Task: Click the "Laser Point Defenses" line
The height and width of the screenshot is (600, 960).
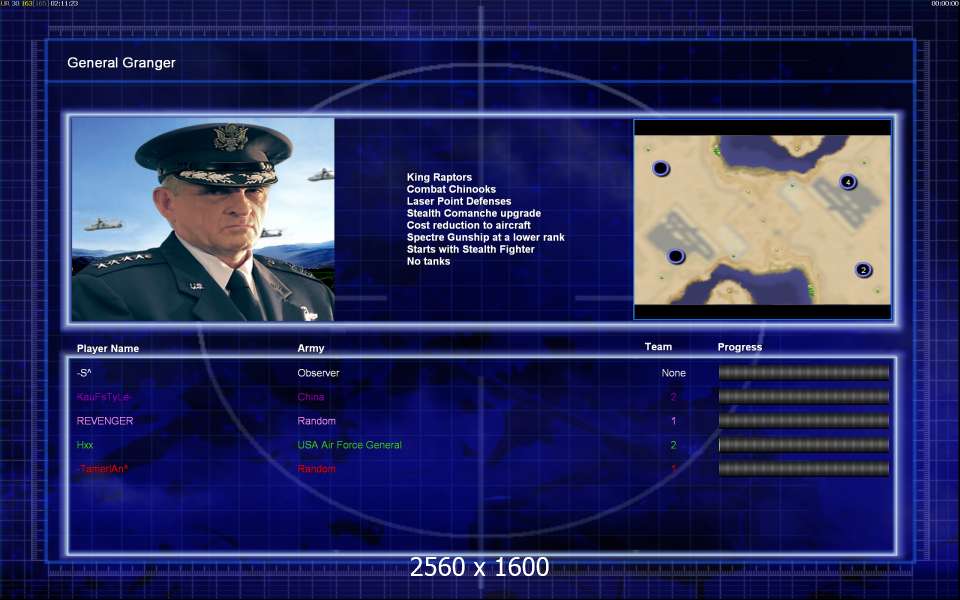Action: (x=459, y=201)
